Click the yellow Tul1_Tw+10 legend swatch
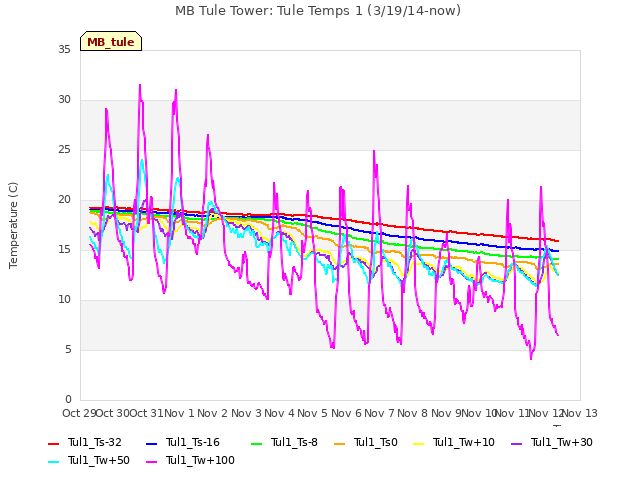 click(x=419, y=443)
